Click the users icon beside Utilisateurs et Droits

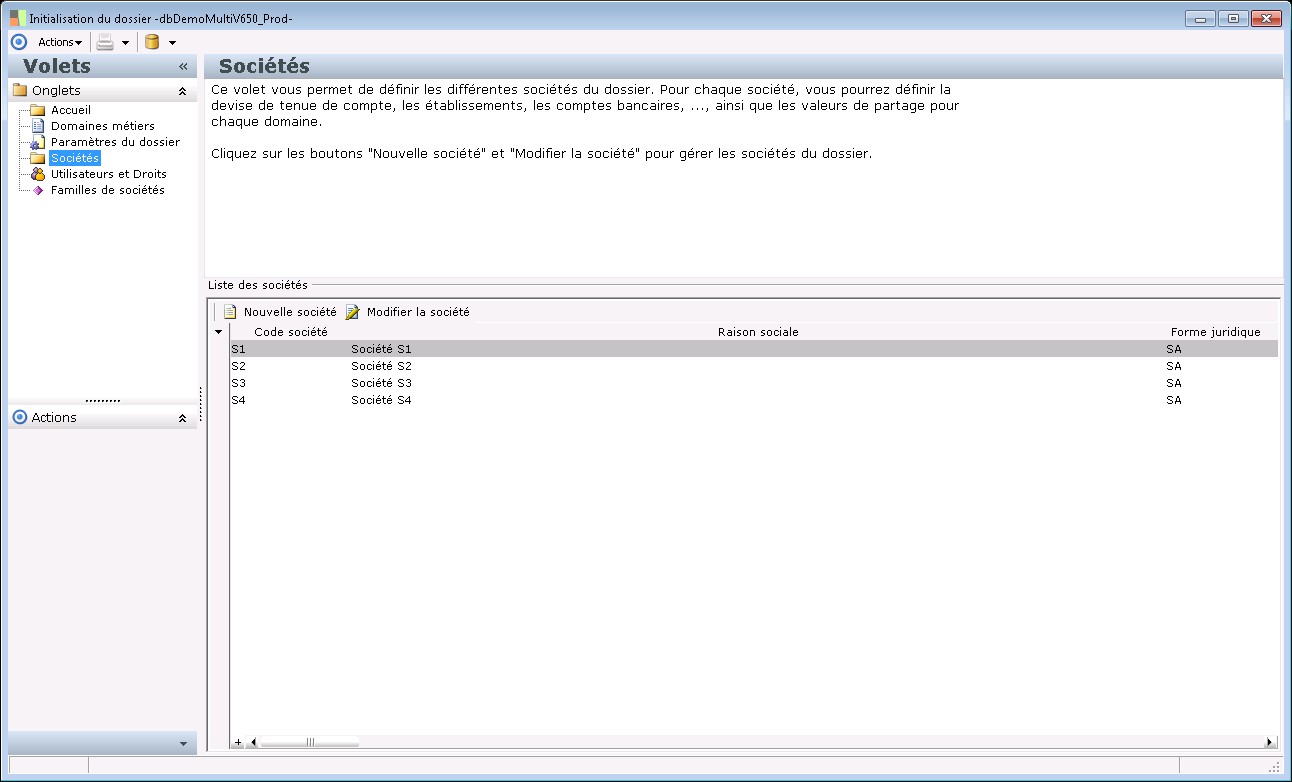pyautogui.click(x=38, y=174)
